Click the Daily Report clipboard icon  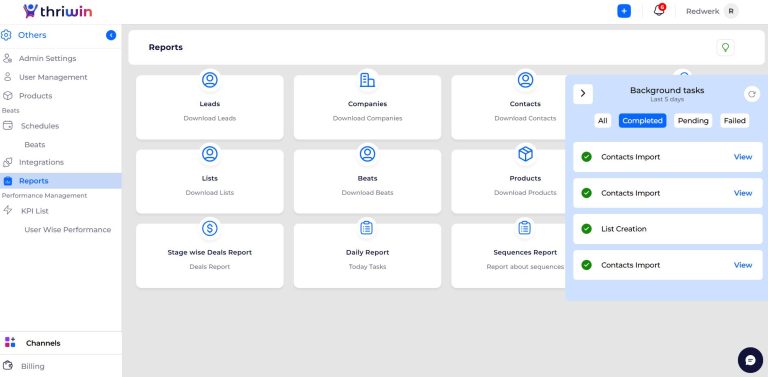pos(366,228)
